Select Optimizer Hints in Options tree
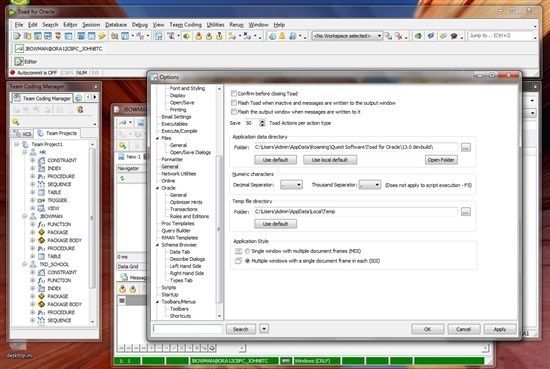Screen dimensions: 550x369 [x=186, y=202]
